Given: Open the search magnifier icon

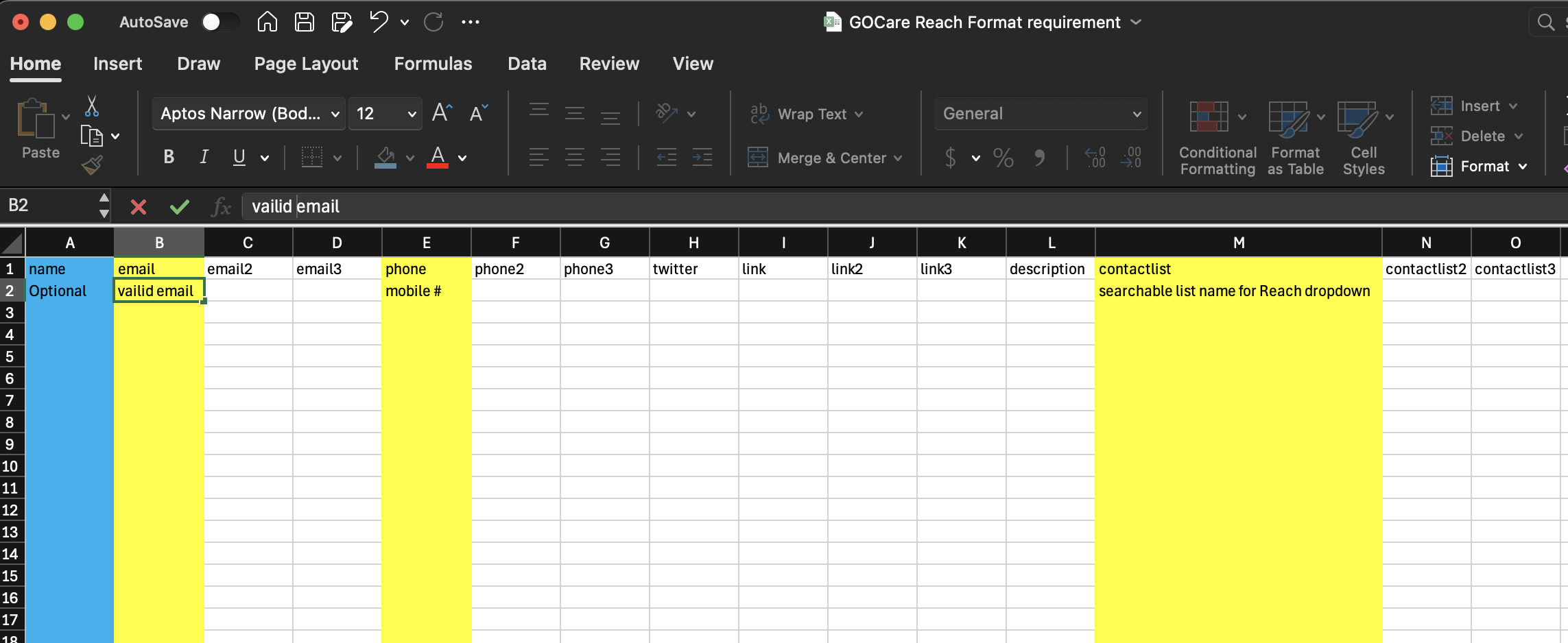Looking at the screenshot, I should [x=1545, y=22].
